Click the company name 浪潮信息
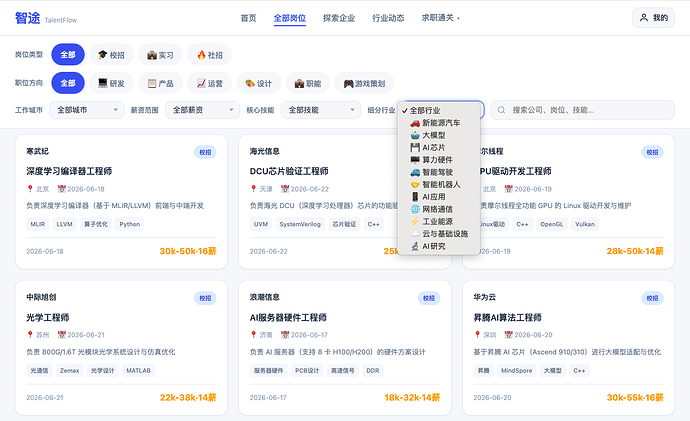The height and width of the screenshot is (421, 690). coord(265,297)
